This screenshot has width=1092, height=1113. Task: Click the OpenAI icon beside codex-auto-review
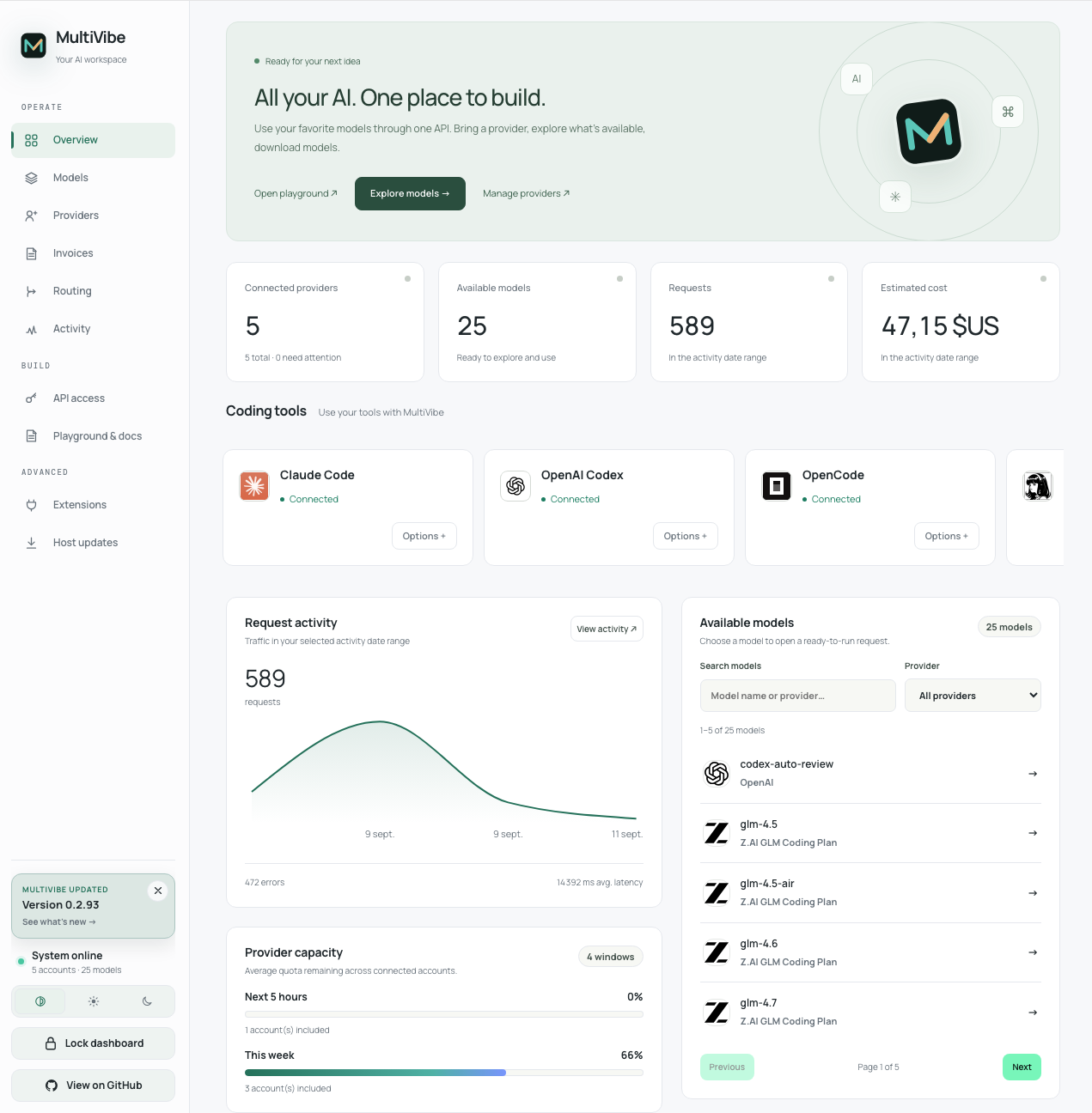(x=717, y=774)
